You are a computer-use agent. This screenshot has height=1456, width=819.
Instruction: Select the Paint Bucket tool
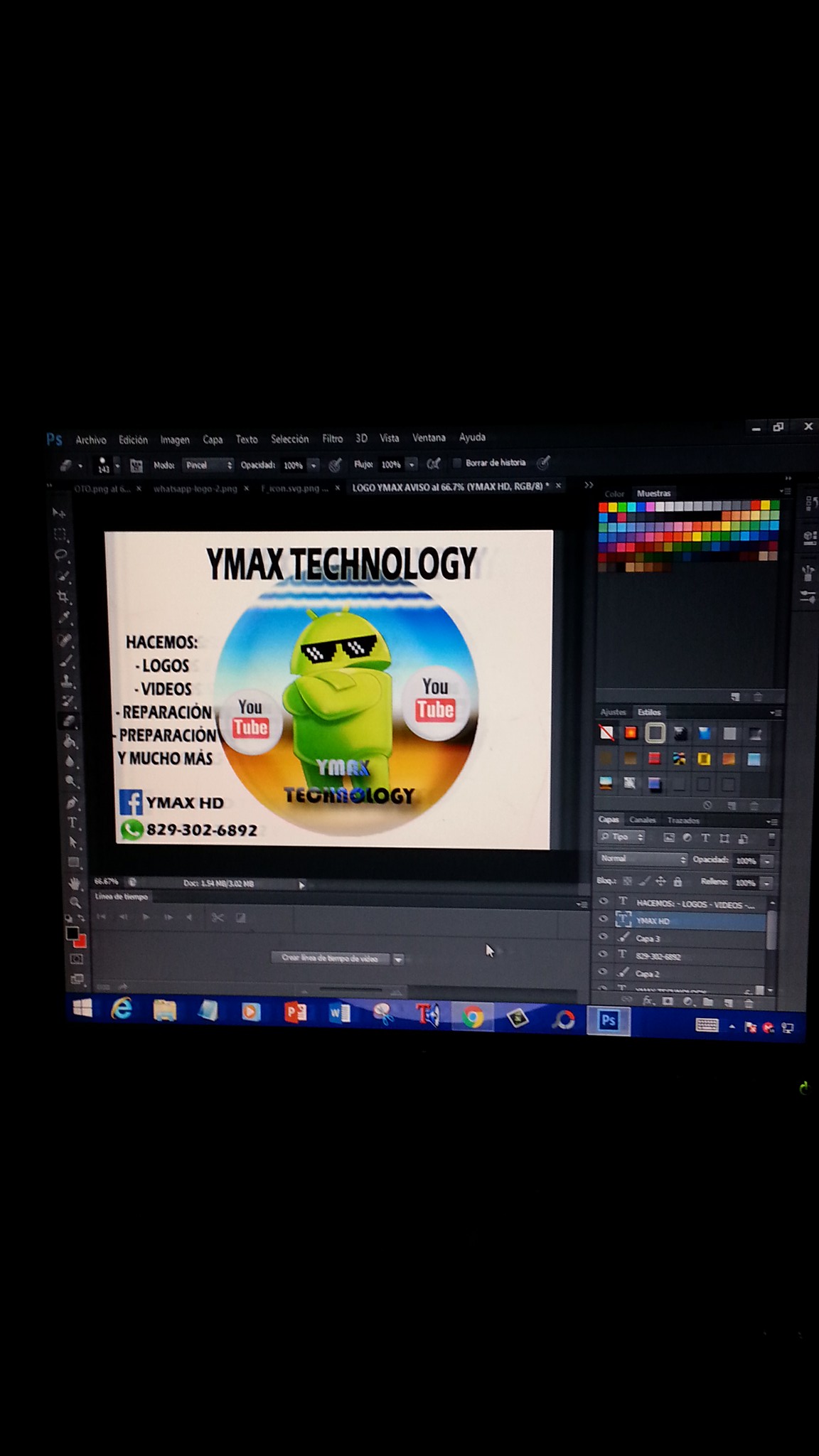pos(69,741)
